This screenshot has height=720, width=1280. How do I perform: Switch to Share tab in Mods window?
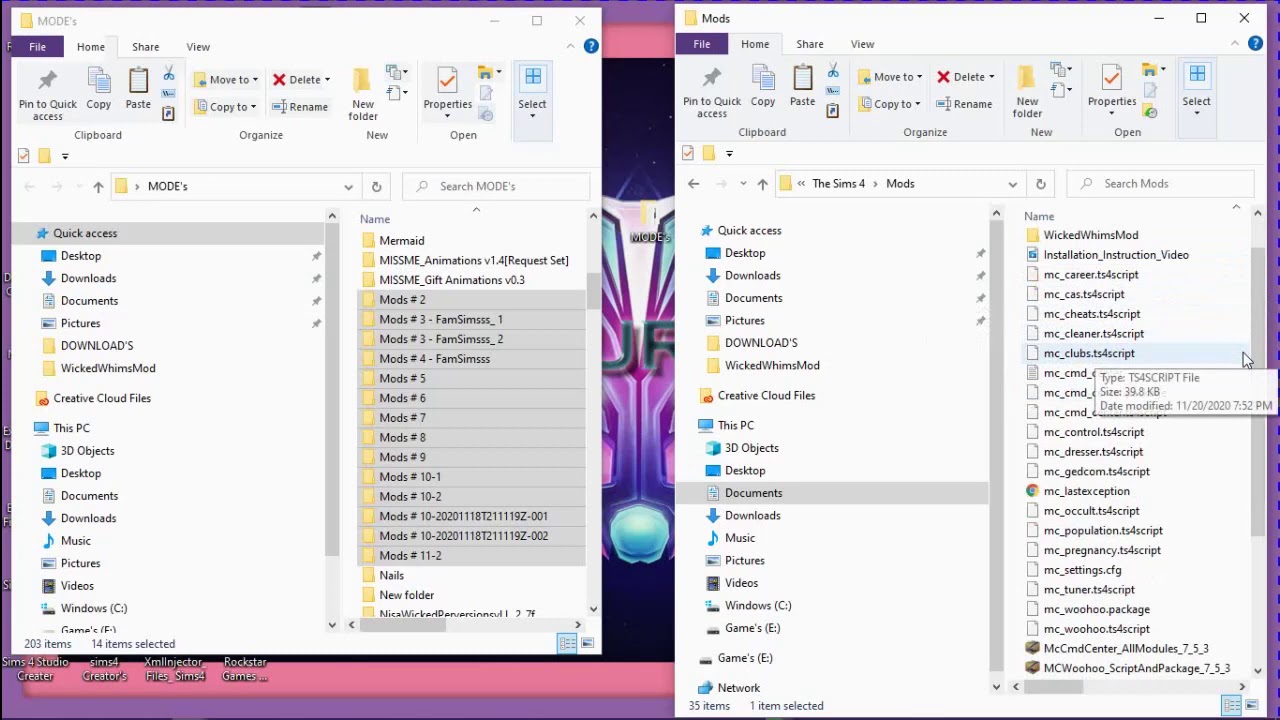[810, 44]
